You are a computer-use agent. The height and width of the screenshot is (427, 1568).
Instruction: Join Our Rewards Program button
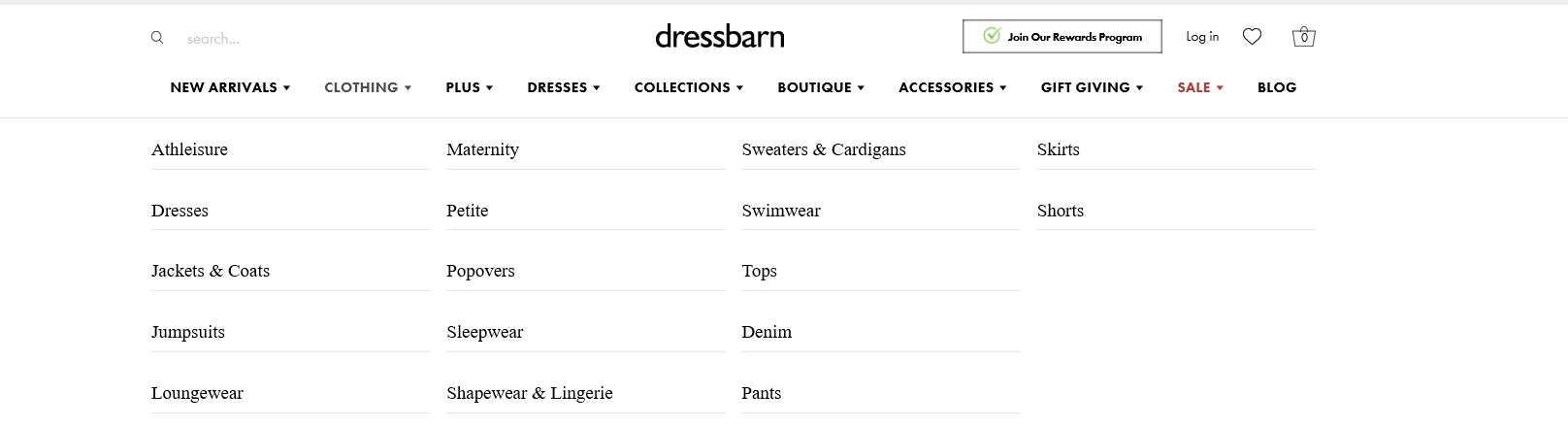click(x=1062, y=37)
